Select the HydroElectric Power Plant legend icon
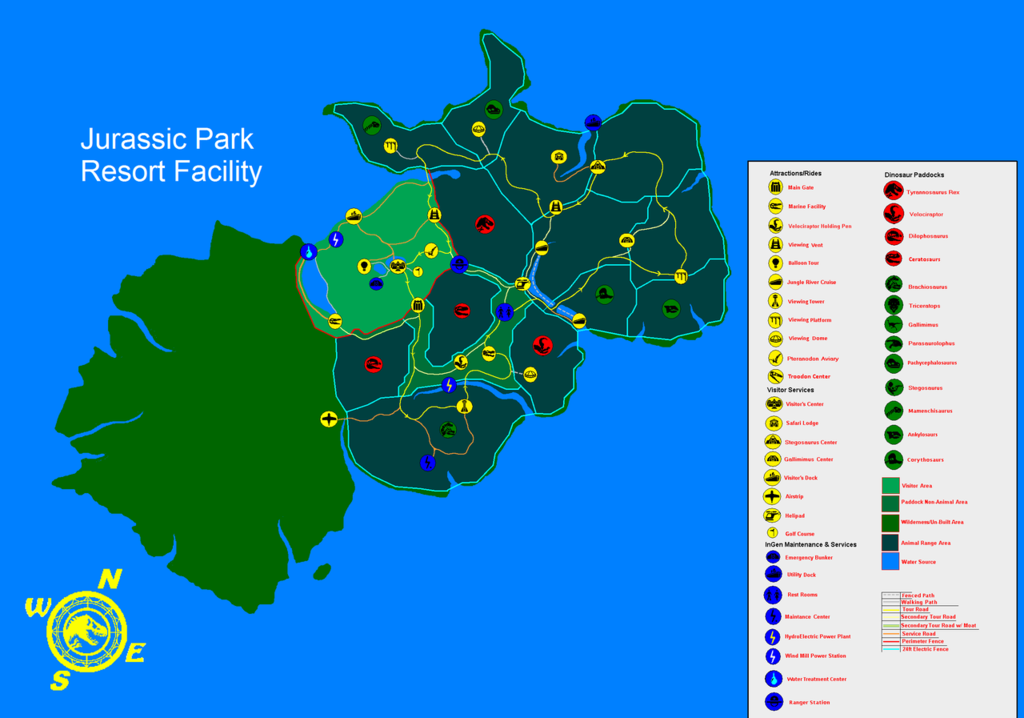The width and height of the screenshot is (1024, 718). [x=773, y=636]
